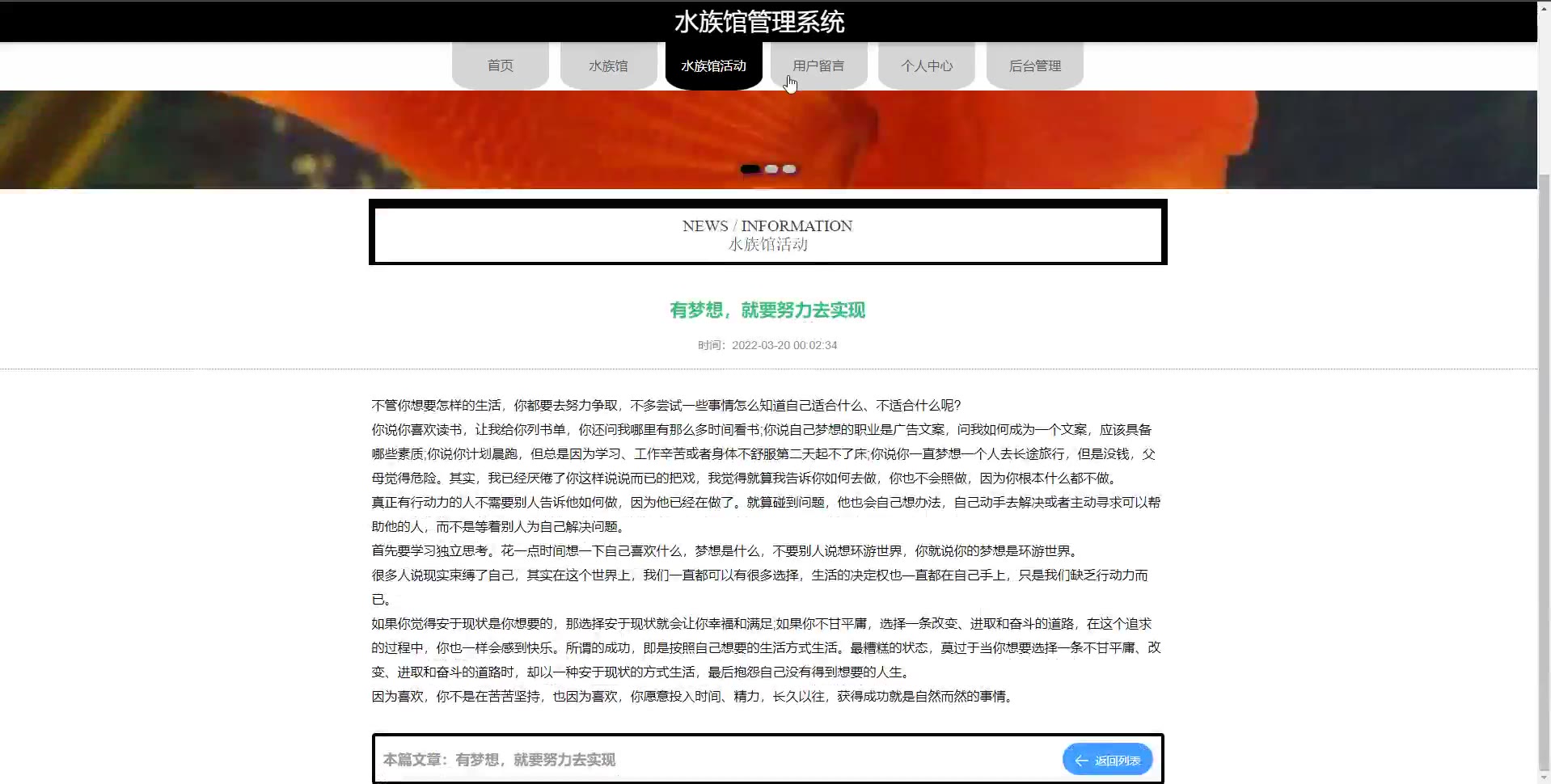Click the article title 有梦想，就要努力去实现
The width and height of the screenshot is (1551, 784).
(767, 310)
